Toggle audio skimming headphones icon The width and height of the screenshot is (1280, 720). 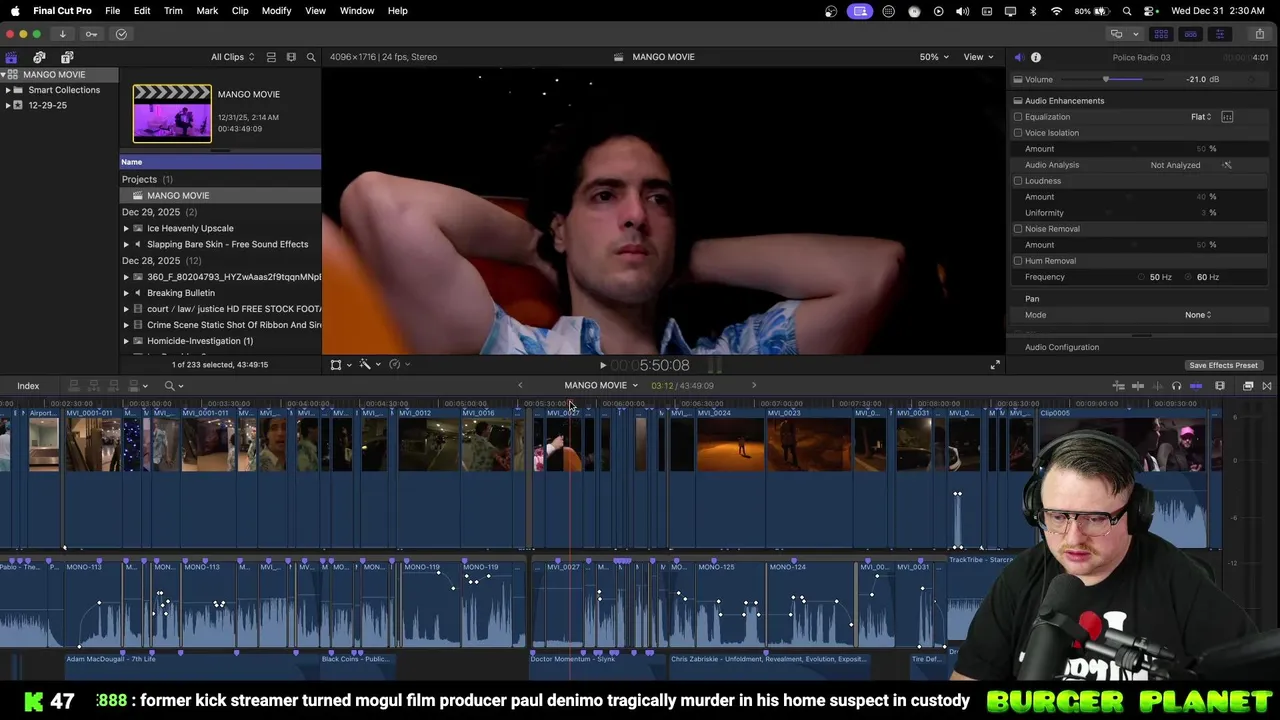[x=1176, y=386]
